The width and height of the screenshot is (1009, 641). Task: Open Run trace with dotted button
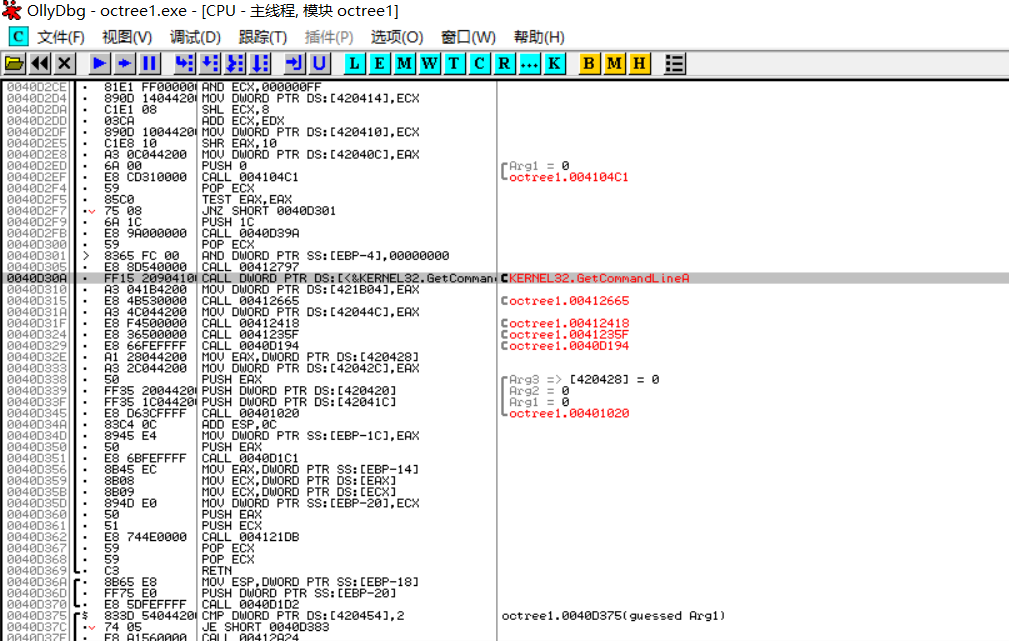[x=530, y=64]
